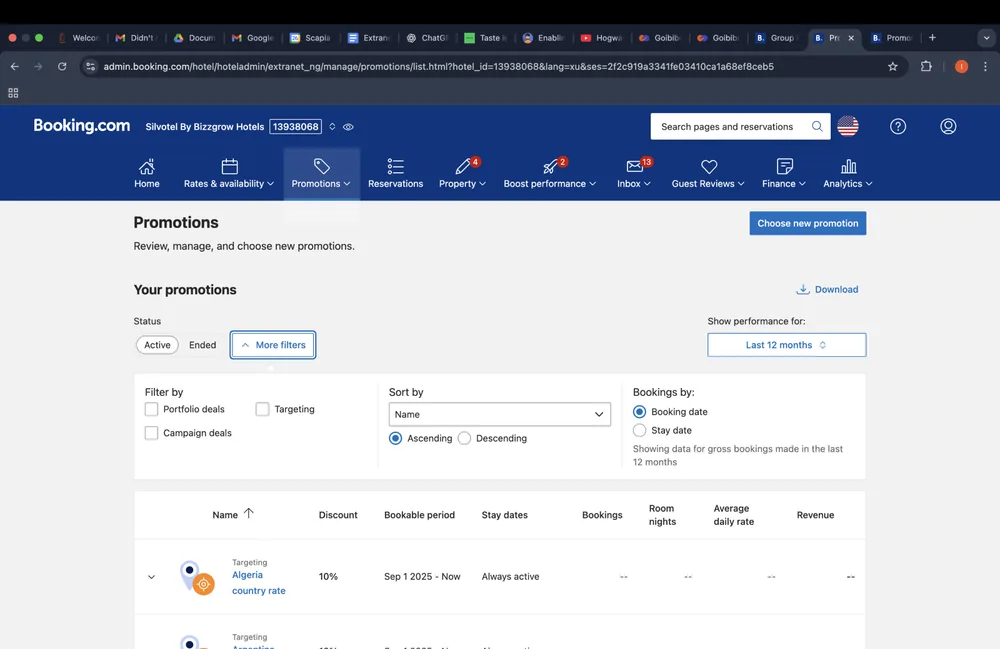Select the Ascending sort order
Image resolution: width=1000 pixels, height=649 pixels.
click(395, 438)
